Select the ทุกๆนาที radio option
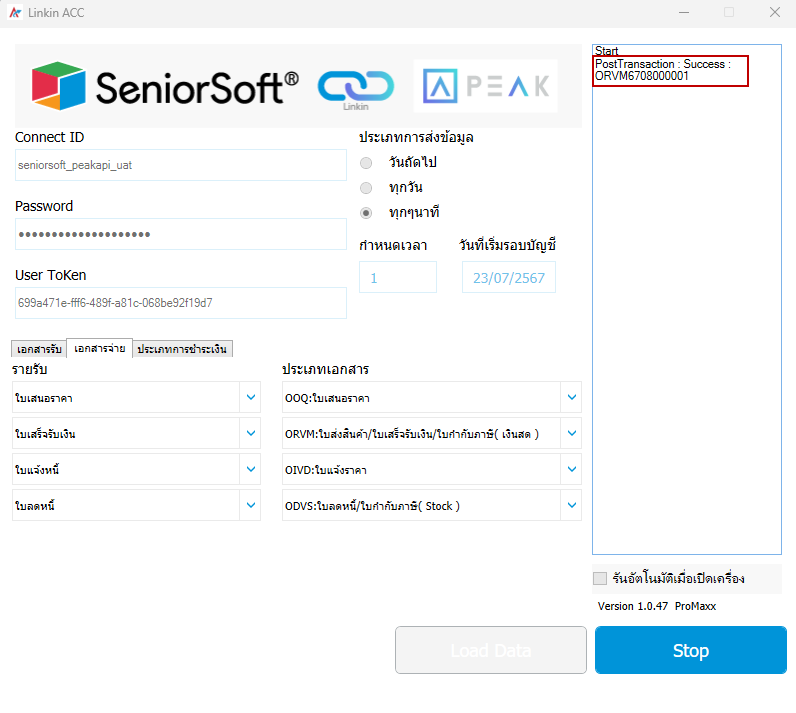The height and width of the screenshot is (713, 796). coord(366,213)
